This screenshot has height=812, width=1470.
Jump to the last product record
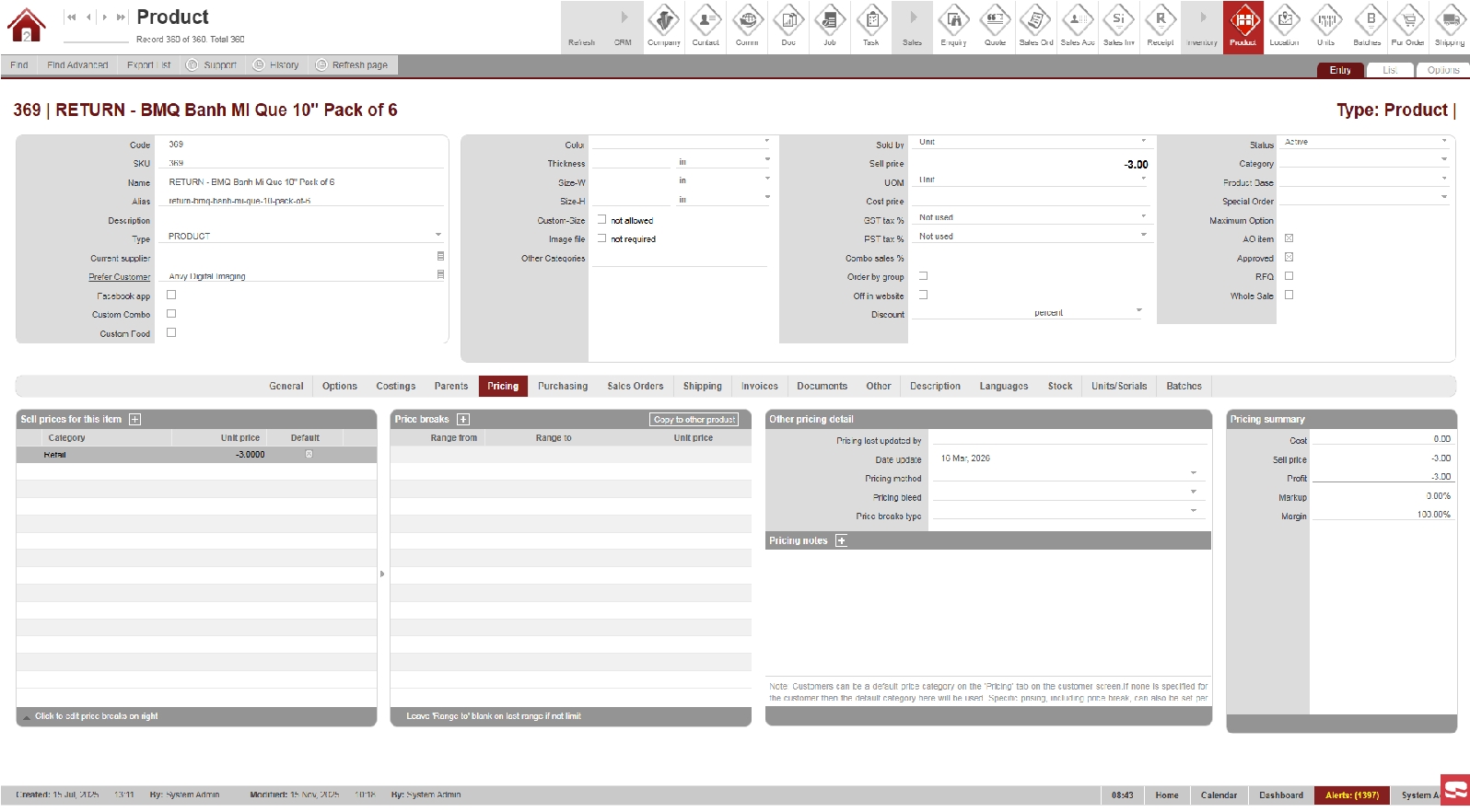pos(121,17)
